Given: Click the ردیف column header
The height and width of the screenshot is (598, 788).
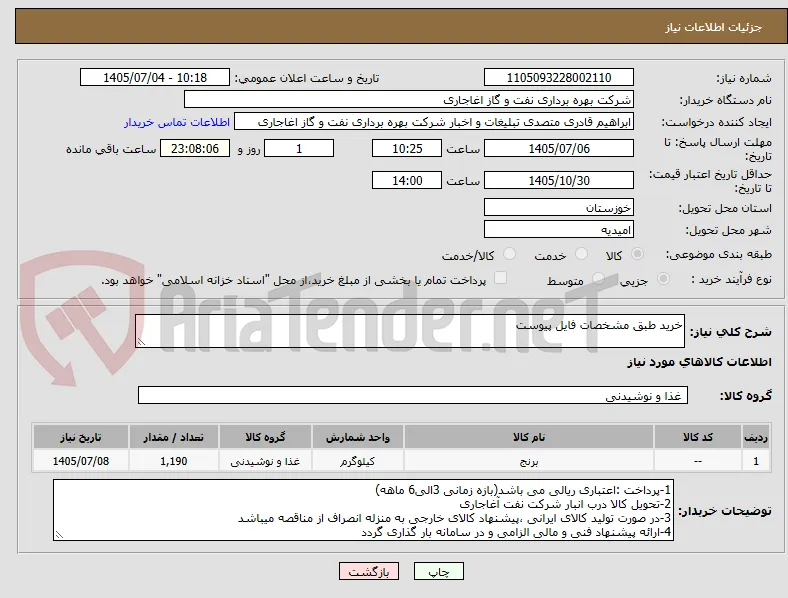Looking at the screenshot, I should (756, 437).
